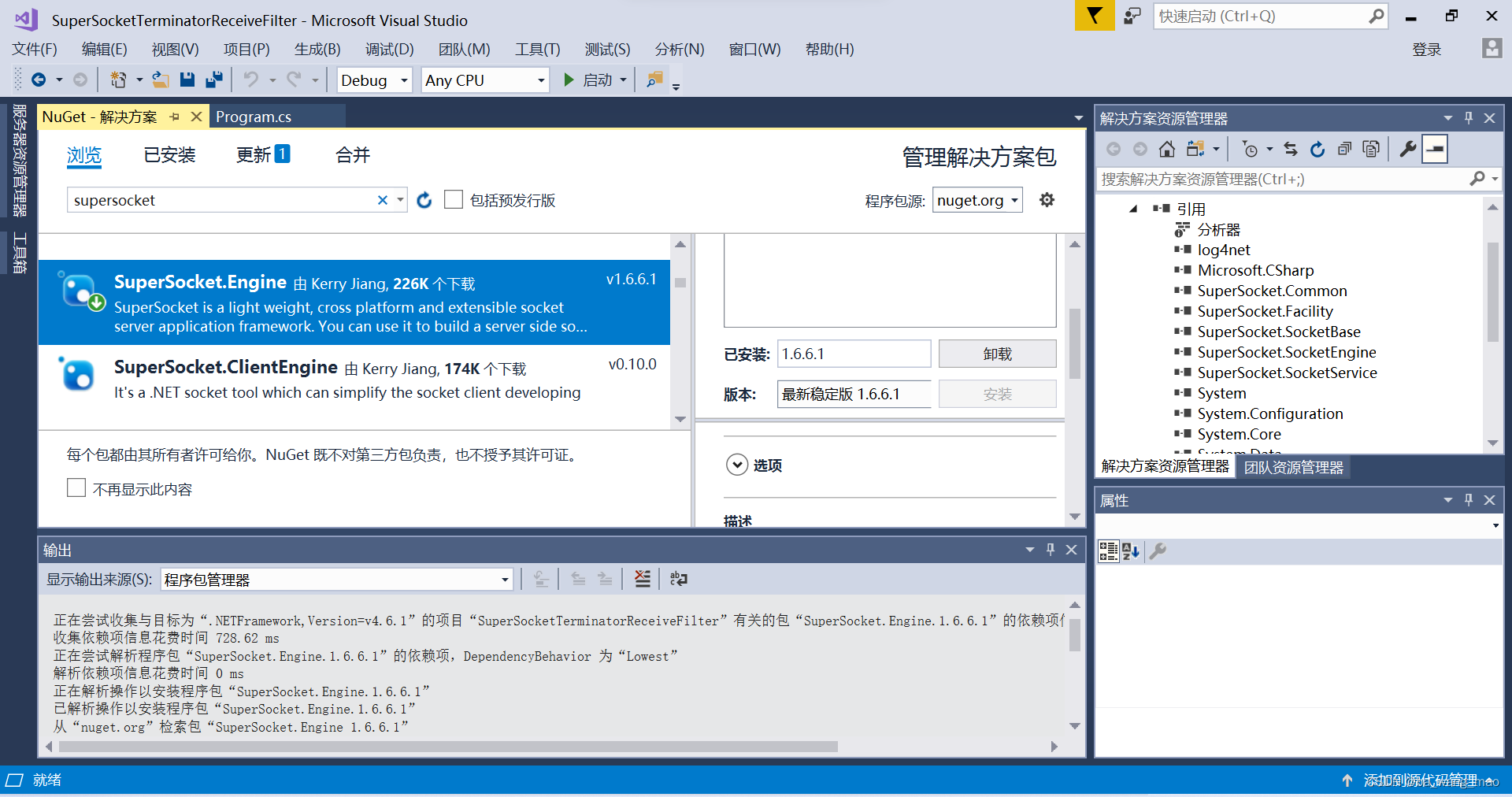
Task: Clear the supersocket search text
Action: point(383,200)
